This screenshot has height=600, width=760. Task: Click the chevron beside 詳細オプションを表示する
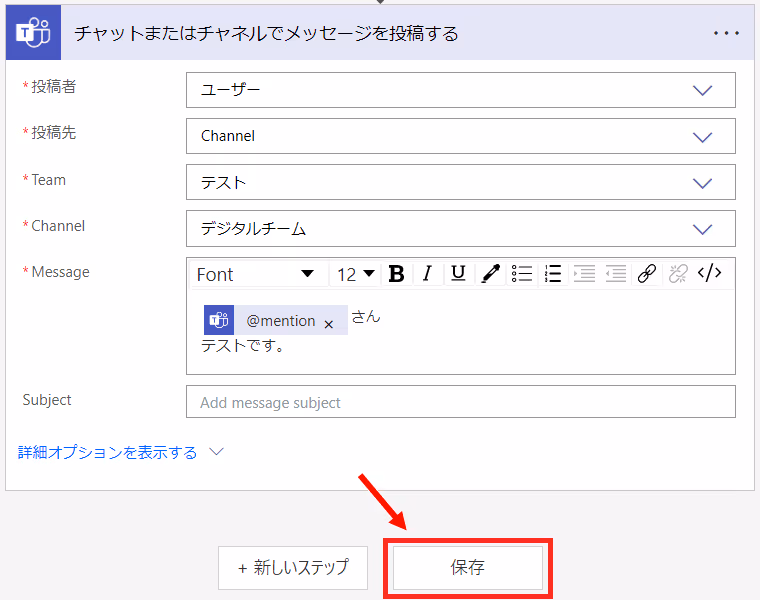pyautogui.click(x=216, y=452)
